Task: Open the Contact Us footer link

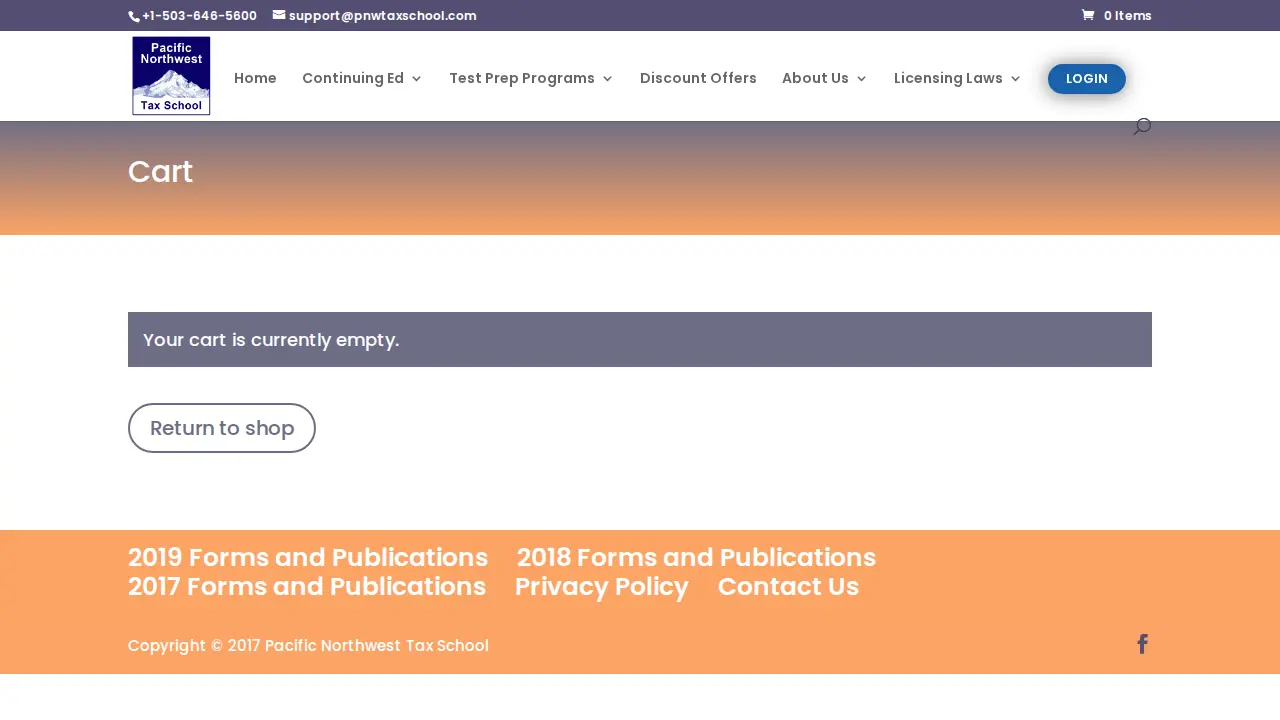Action: click(788, 586)
